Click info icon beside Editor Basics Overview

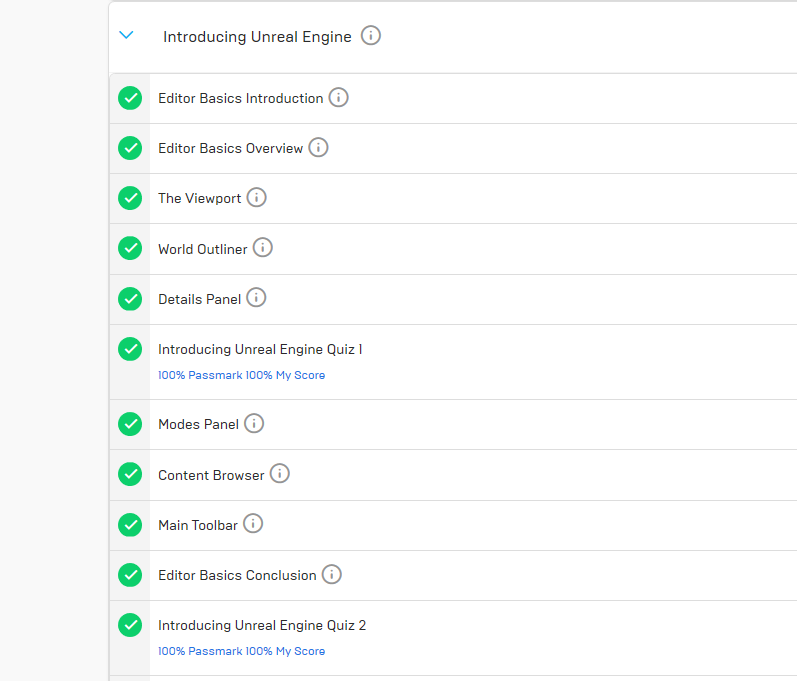pos(318,147)
